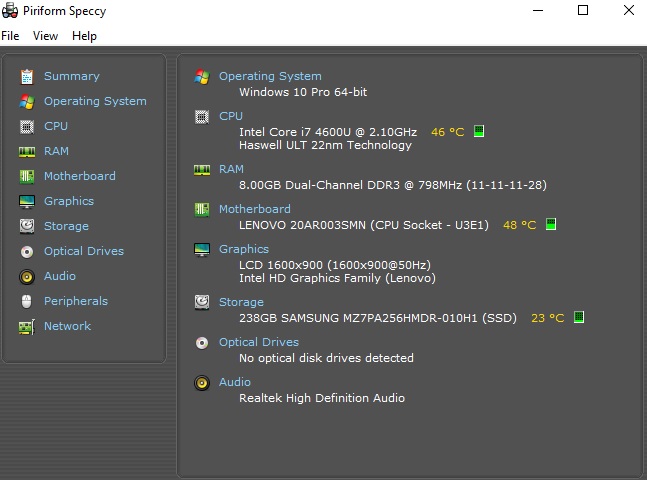647x480 pixels.
Task: Open the Operating System heading link
Action: [x=270, y=76]
